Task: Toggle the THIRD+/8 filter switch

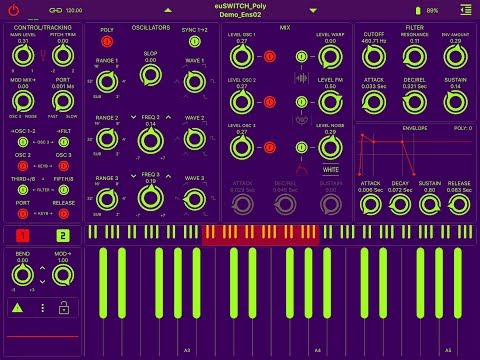Action: pos(23,190)
